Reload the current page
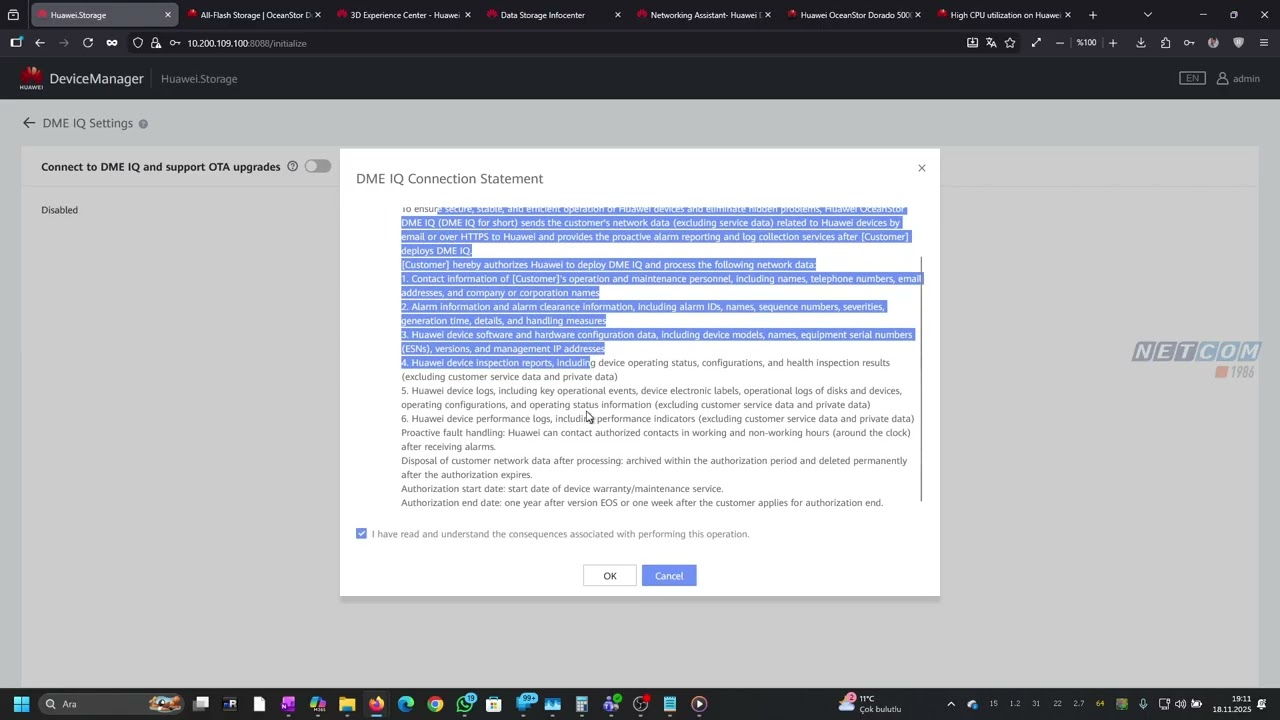1280x720 pixels. pos(88,43)
